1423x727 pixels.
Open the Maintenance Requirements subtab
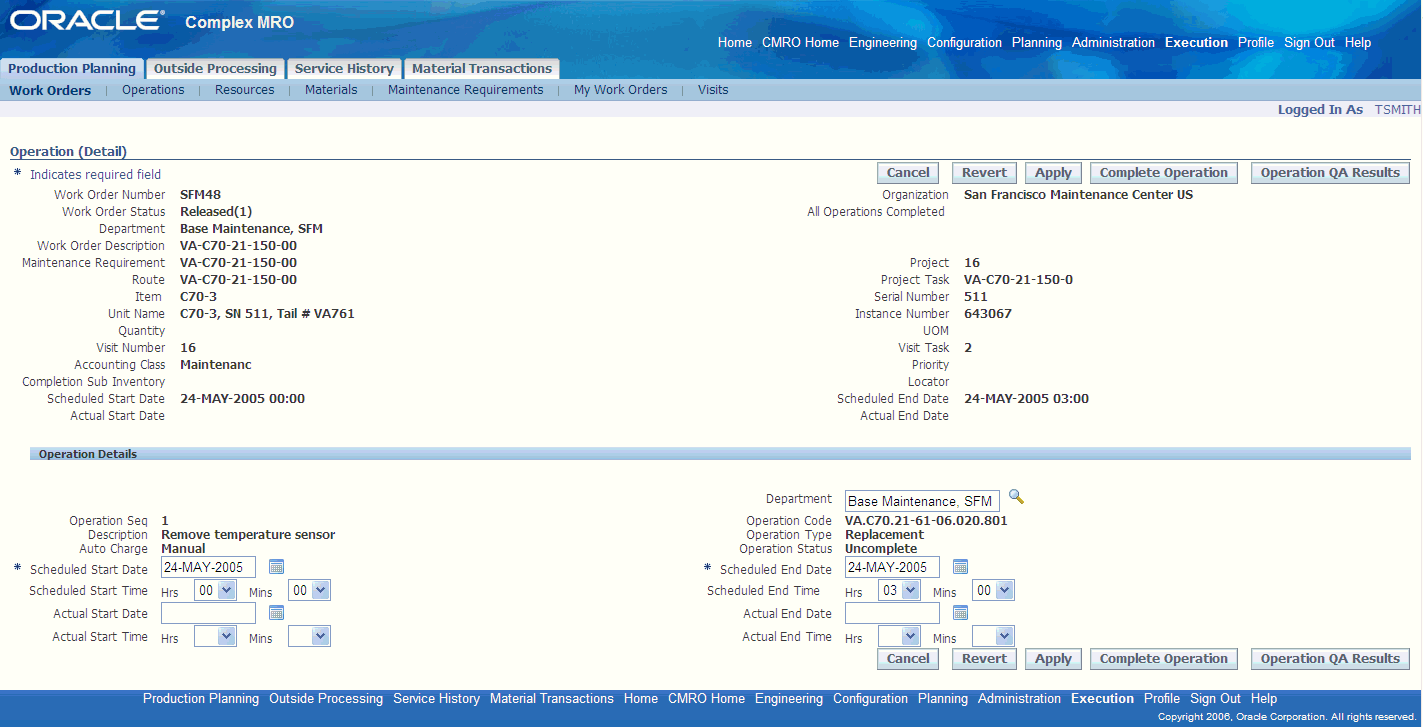[466, 90]
